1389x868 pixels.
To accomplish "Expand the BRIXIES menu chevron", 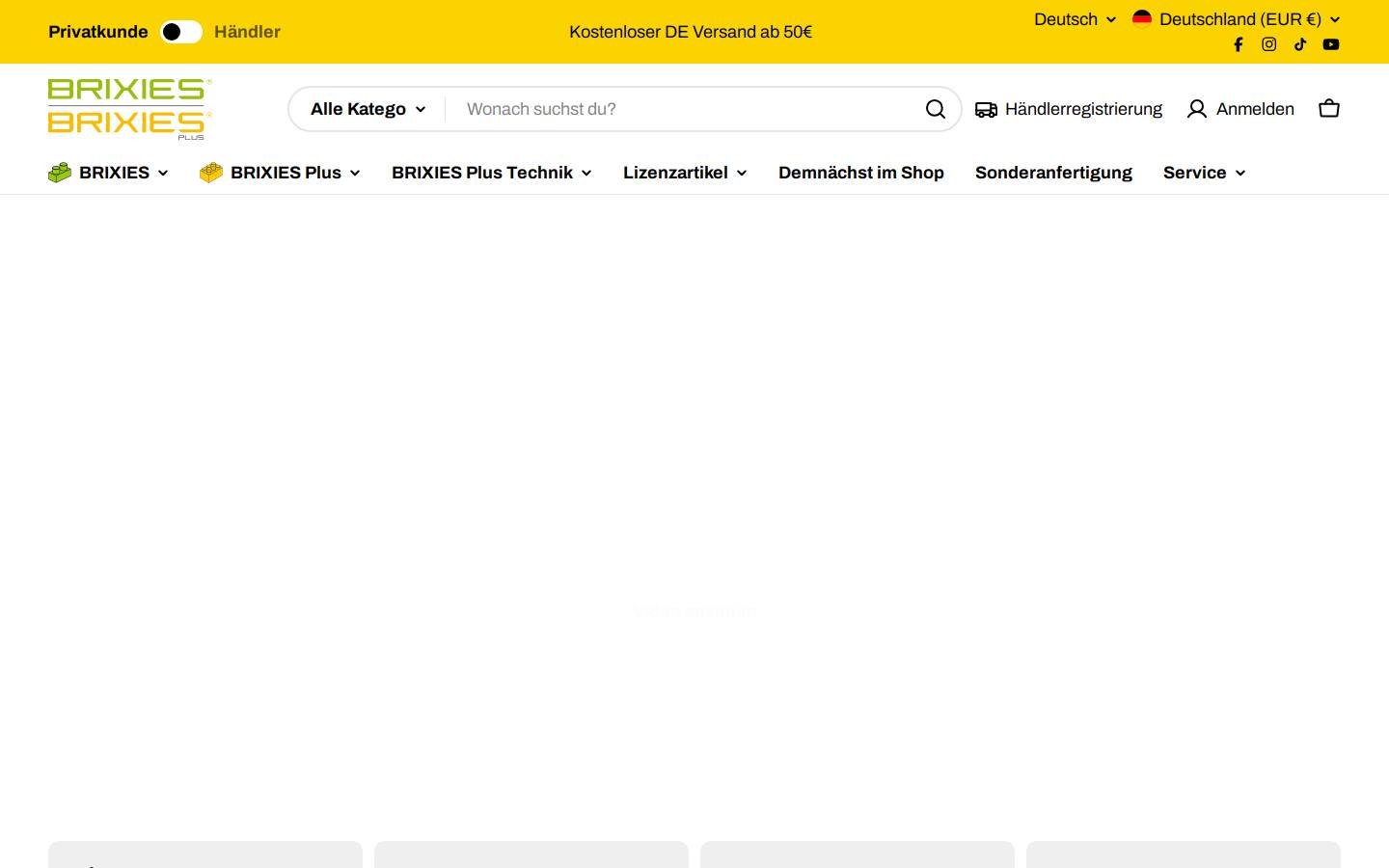I will pyautogui.click(x=163, y=174).
